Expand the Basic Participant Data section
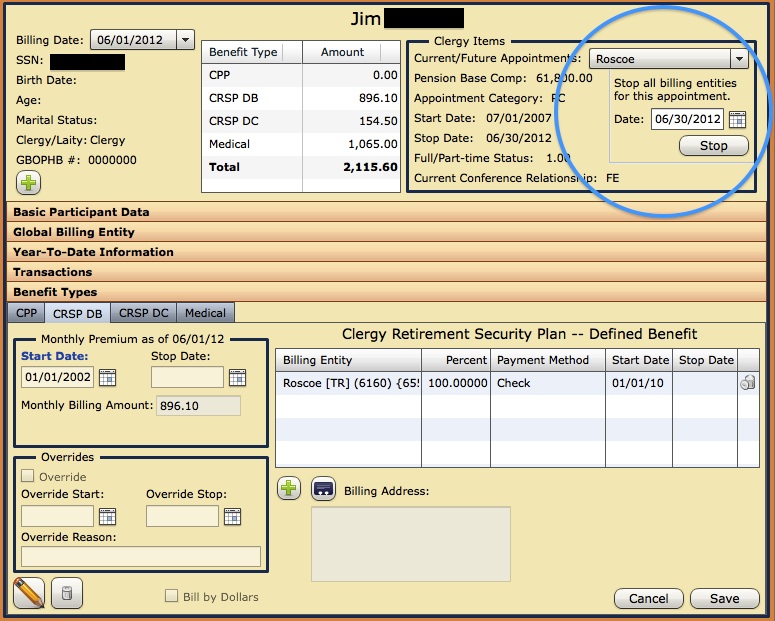Image resolution: width=775 pixels, height=621 pixels. [386, 212]
